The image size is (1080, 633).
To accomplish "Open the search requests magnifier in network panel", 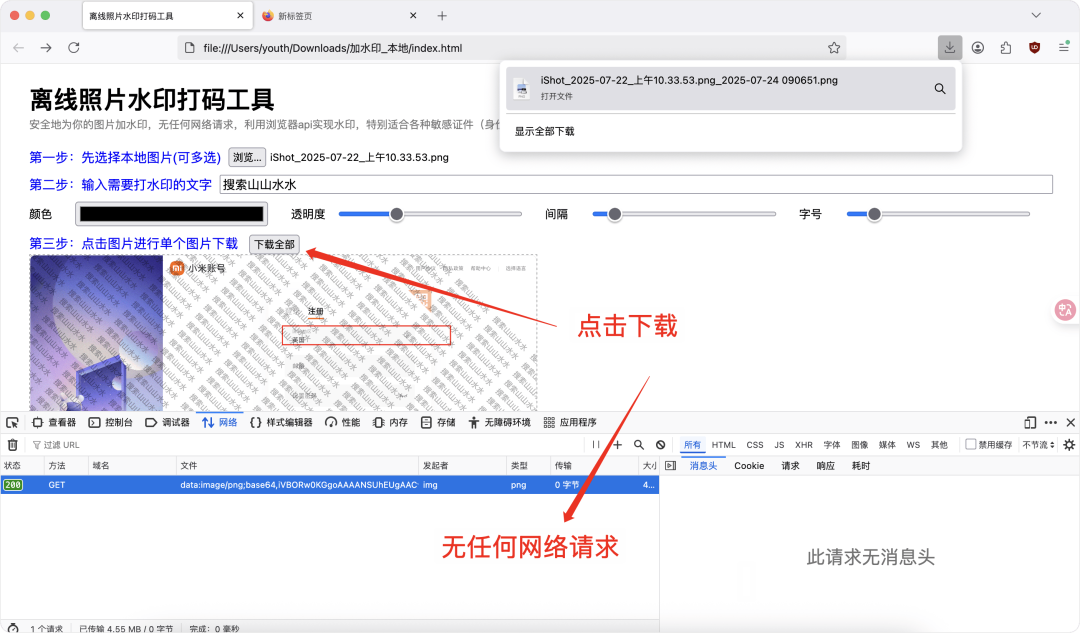I will pos(638,444).
